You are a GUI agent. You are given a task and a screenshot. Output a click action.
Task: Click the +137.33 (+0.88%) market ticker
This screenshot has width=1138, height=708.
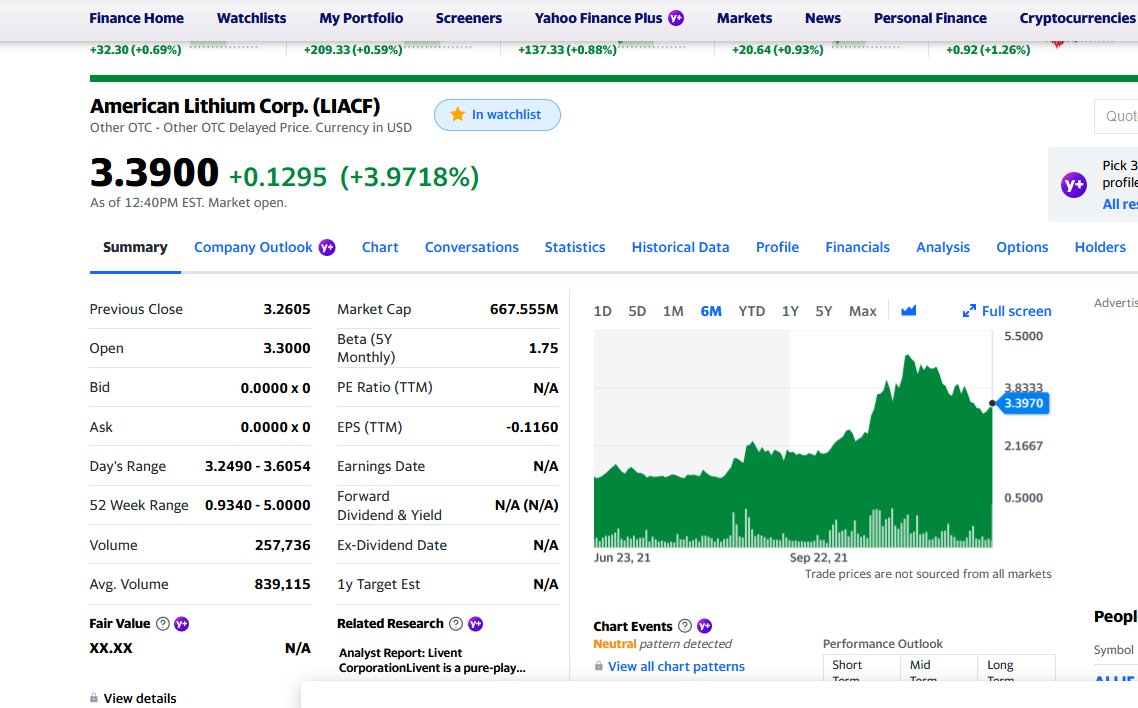pos(568,50)
